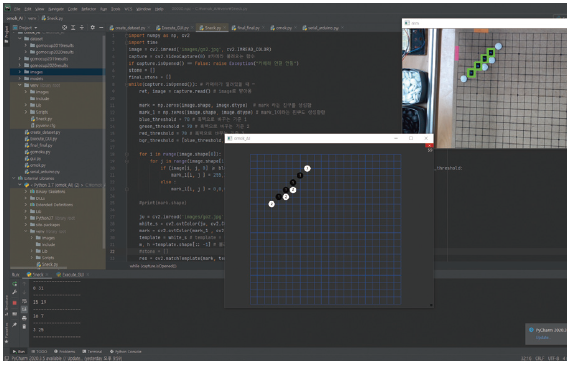
Task: Open Project panel settings gear
Action: coord(93,28)
